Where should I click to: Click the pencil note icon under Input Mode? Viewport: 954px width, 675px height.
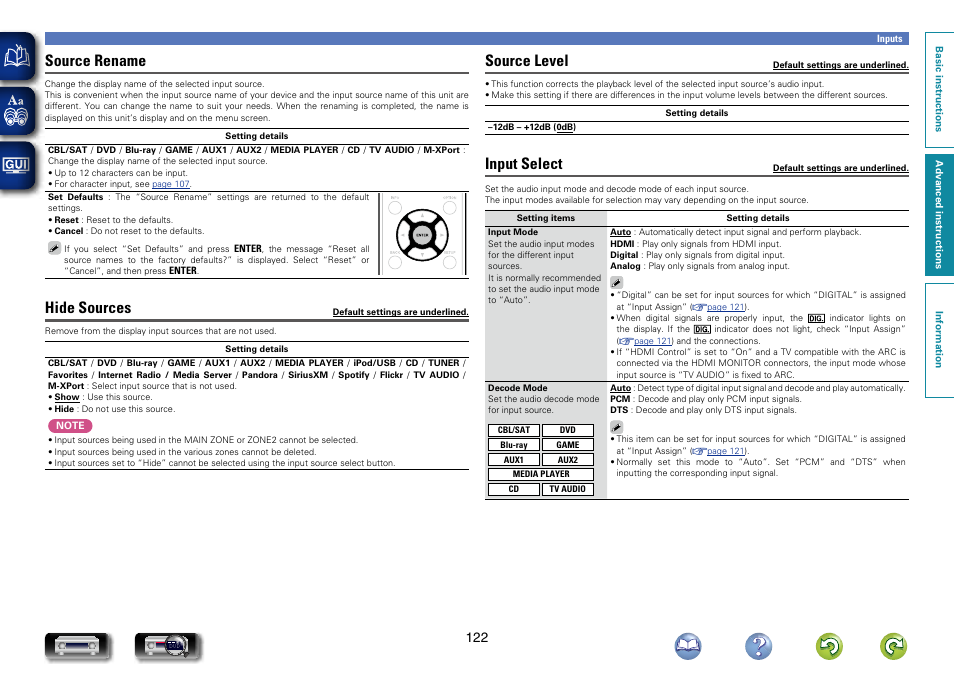[x=616, y=282]
